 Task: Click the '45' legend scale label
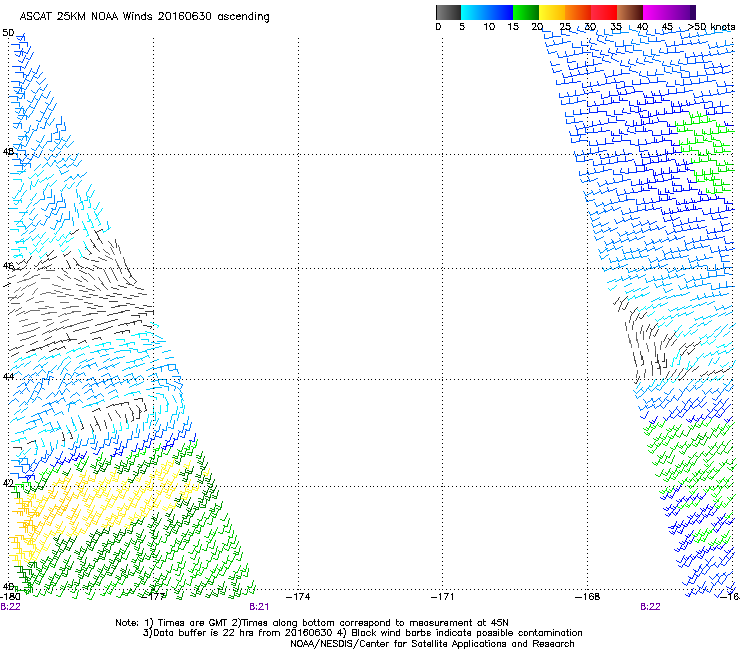click(667, 27)
